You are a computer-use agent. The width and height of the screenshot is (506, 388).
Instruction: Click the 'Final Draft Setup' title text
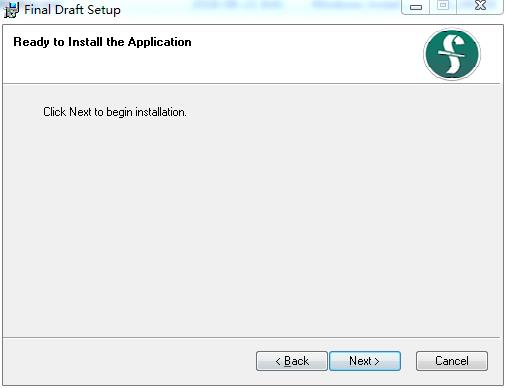(72, 10)
